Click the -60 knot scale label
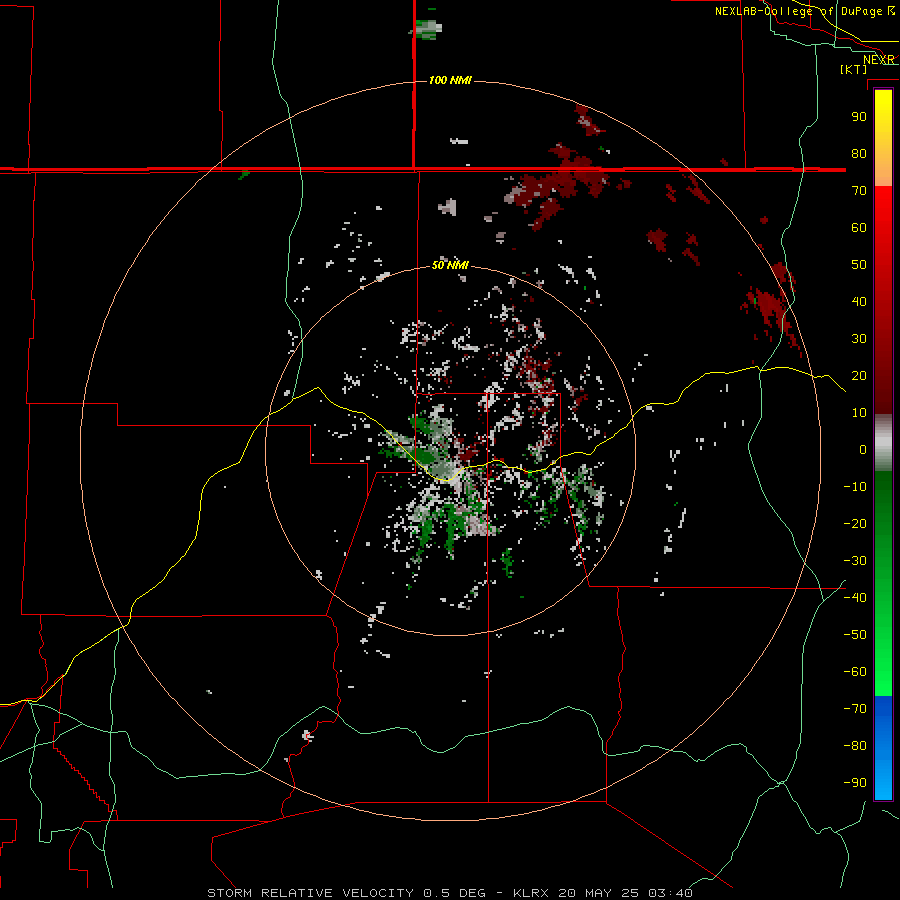Viewport: 900px width, 900px height. (855, 672)
